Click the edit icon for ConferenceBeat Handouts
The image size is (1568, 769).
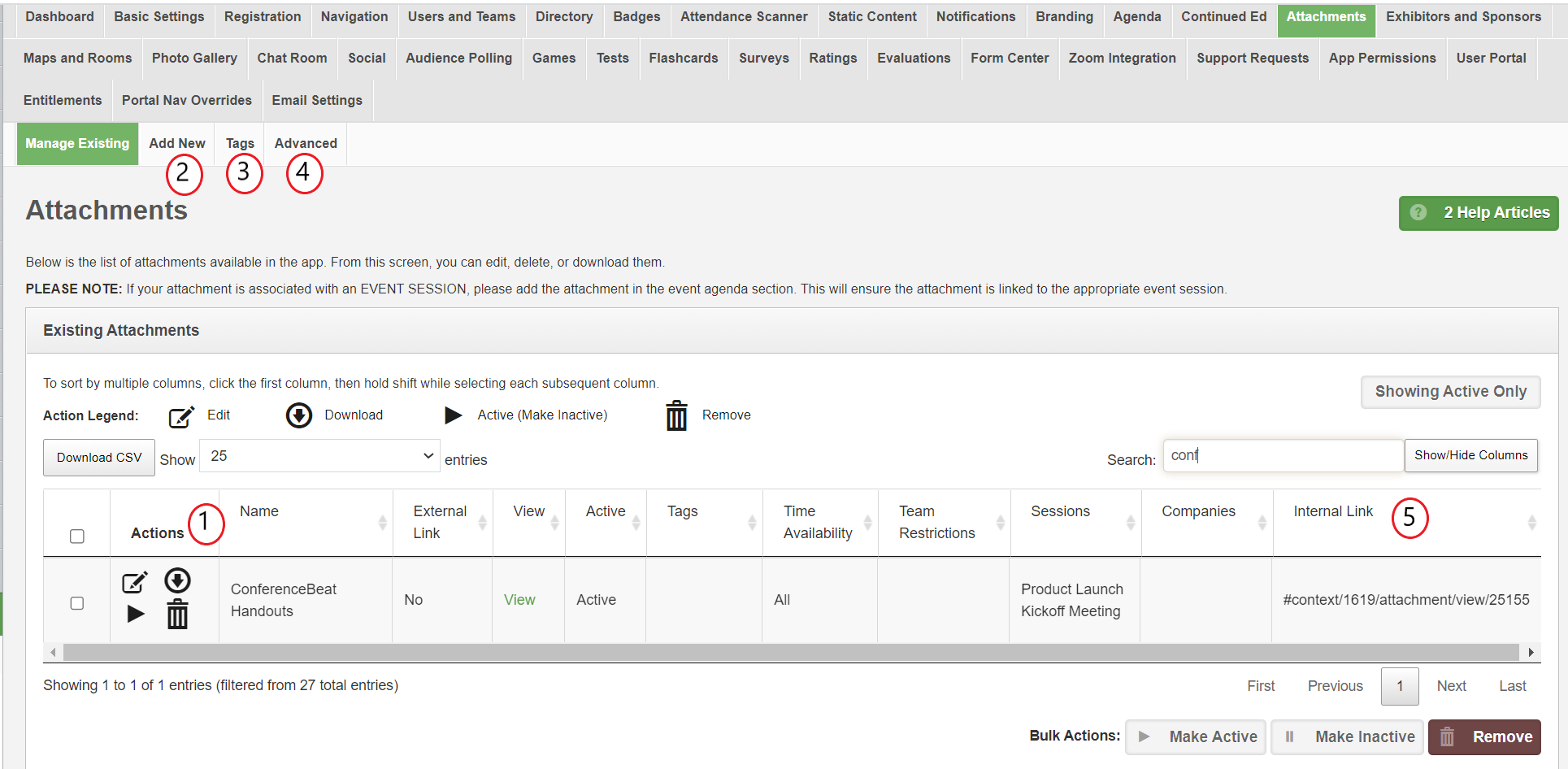134,582
